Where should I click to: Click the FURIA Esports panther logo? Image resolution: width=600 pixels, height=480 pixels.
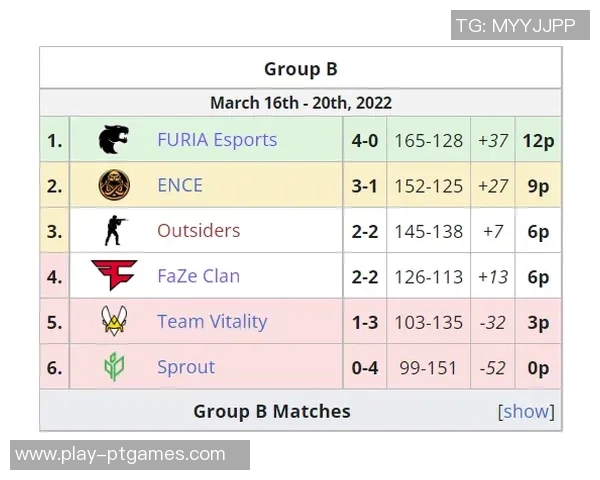[113, 140]
